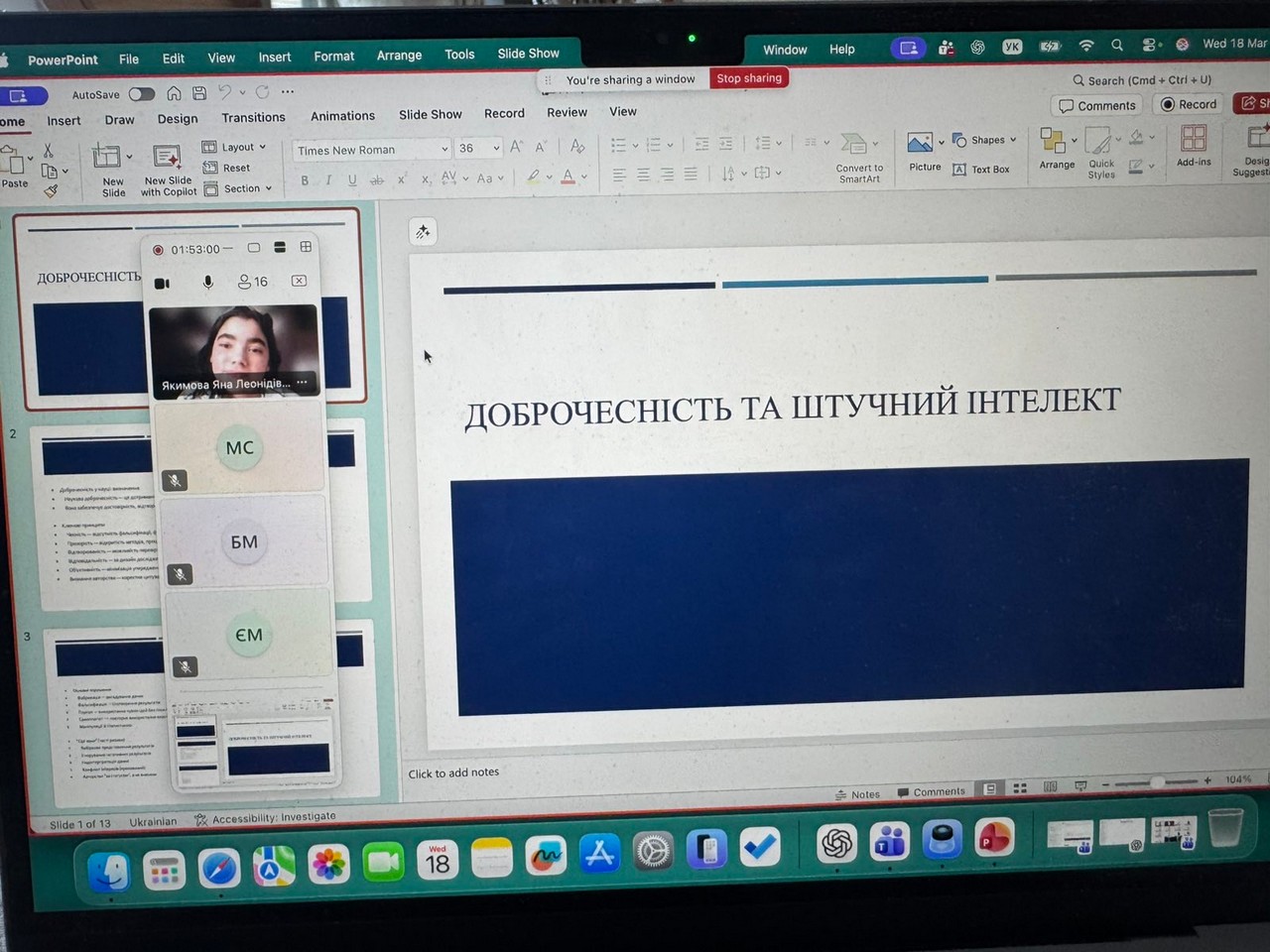1270x952 pixels.
Task: Click the Stop sharing button
Action: [749, 78]
